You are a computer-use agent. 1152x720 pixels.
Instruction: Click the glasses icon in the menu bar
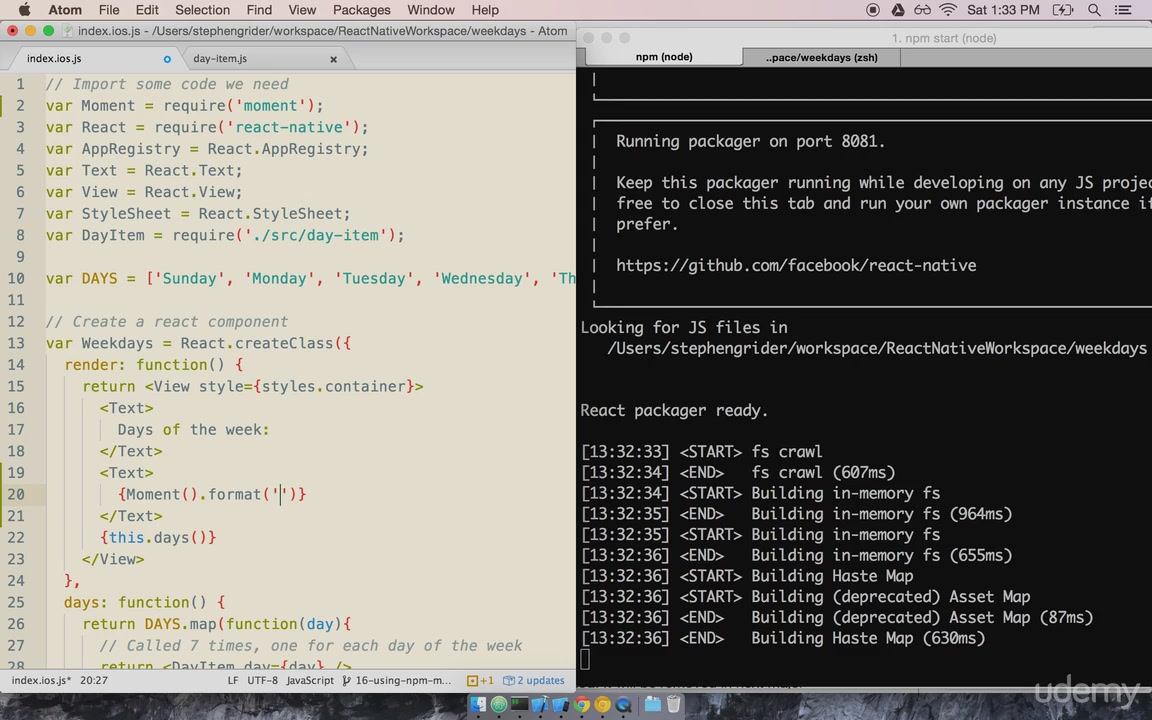click(x=922, y=10)
